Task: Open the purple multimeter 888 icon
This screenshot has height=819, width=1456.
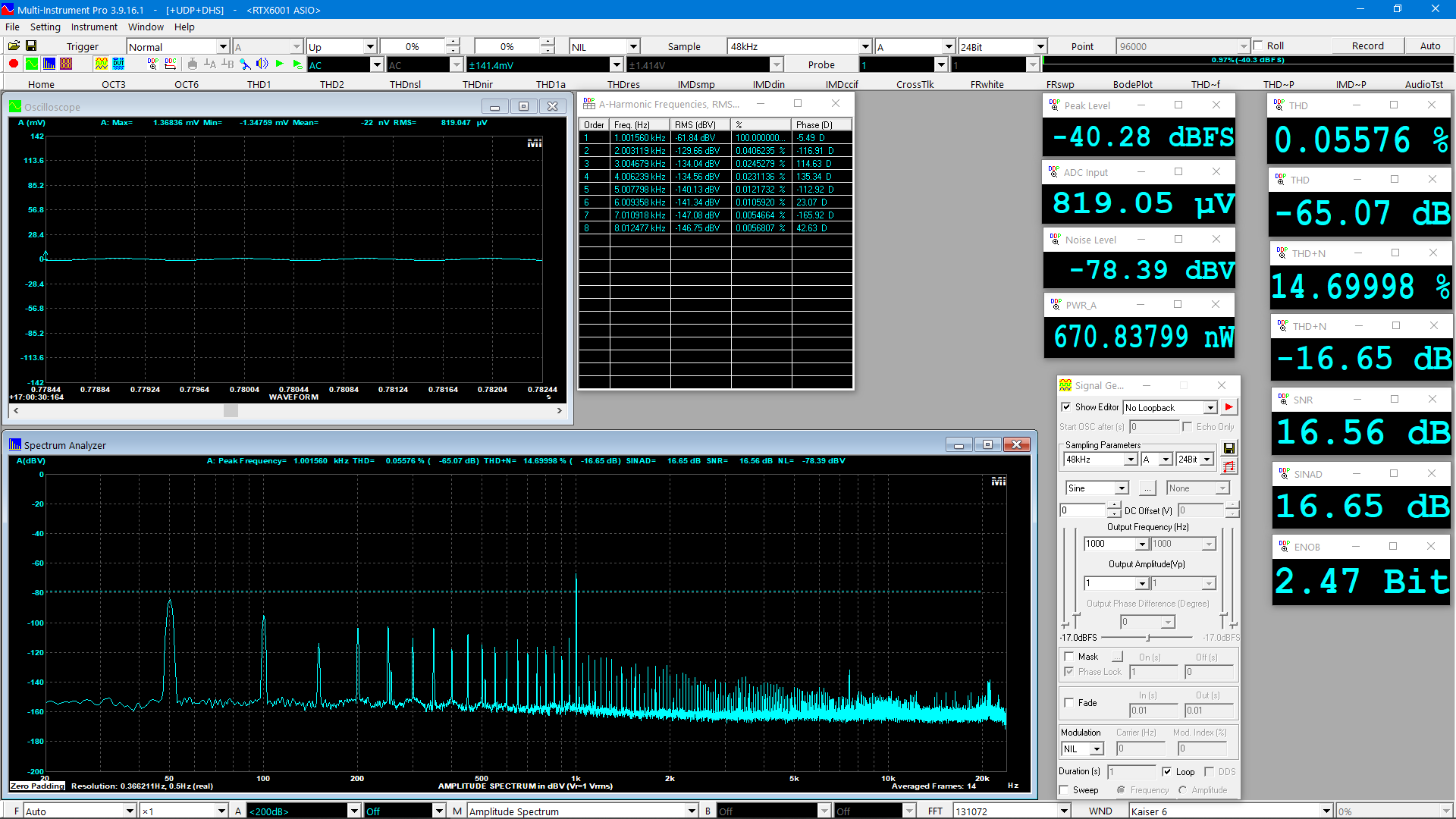Action: (66, 64)
